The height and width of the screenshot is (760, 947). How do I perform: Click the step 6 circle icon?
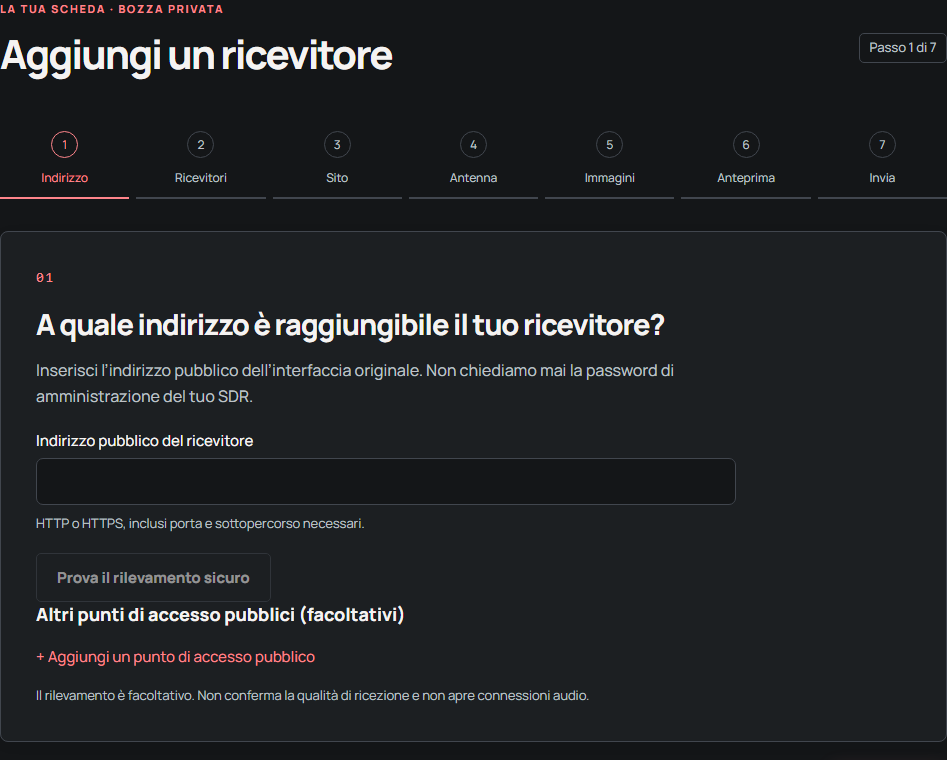pos(746,144)
